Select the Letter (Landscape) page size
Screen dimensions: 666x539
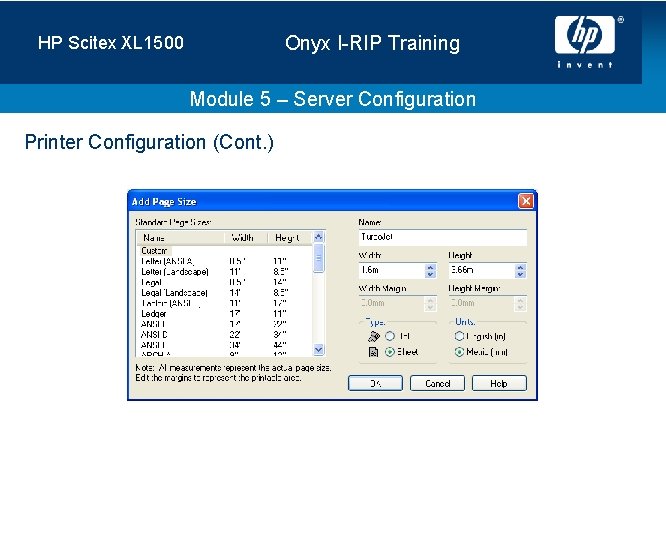point(225,271)
